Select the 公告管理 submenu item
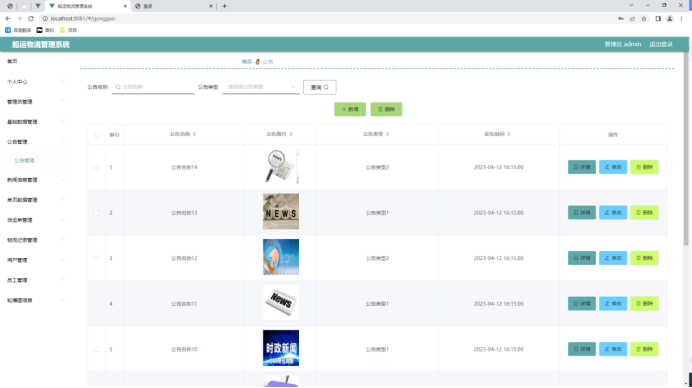The image size is (692, 388). click(x=35, y=161)
